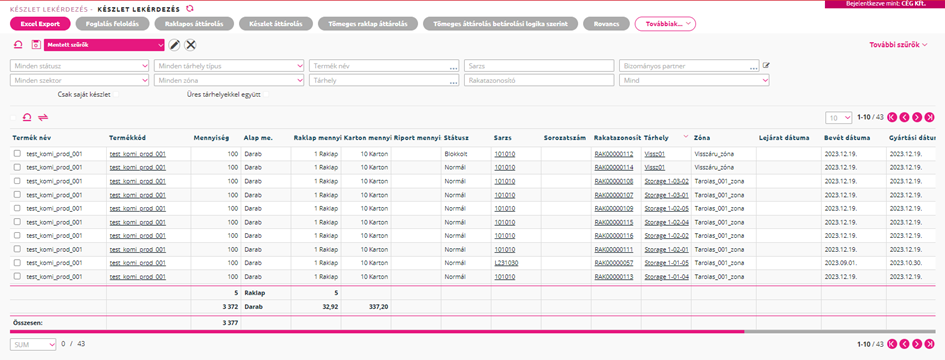
Task: Open the Minden státusz dropdown
Action: (80, 66)
